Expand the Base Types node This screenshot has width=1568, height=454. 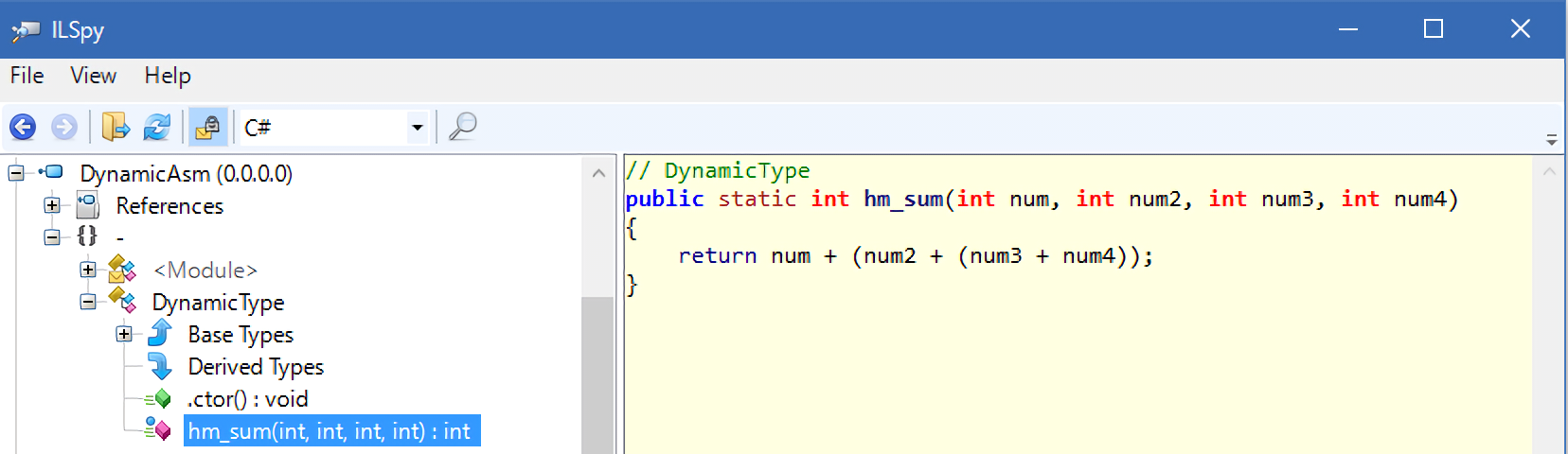[124, 334]
